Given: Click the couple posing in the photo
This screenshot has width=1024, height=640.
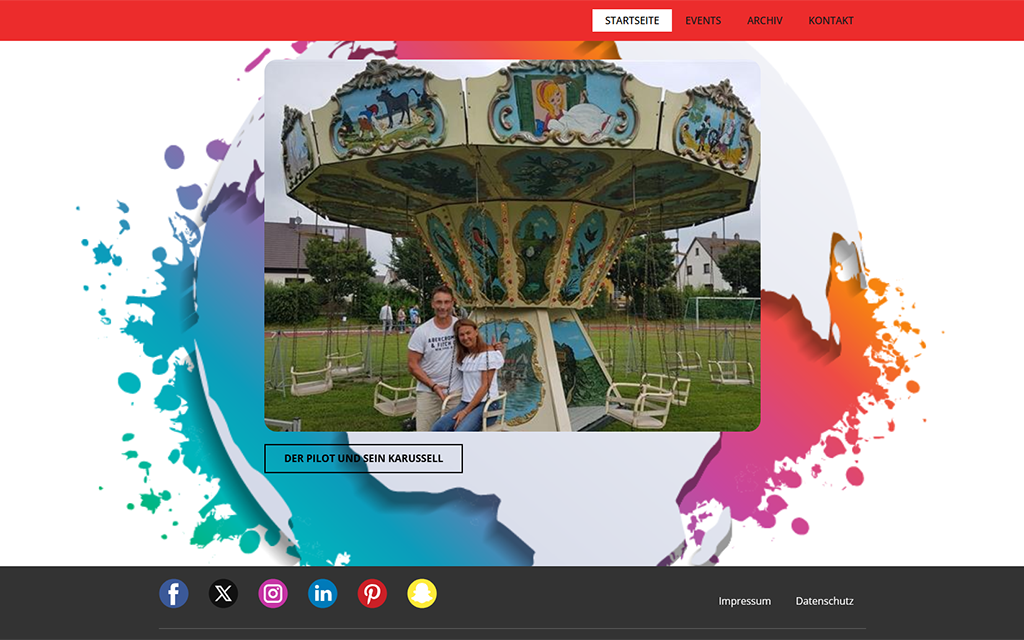Looking at the screenshot, I should pos(453,360).
